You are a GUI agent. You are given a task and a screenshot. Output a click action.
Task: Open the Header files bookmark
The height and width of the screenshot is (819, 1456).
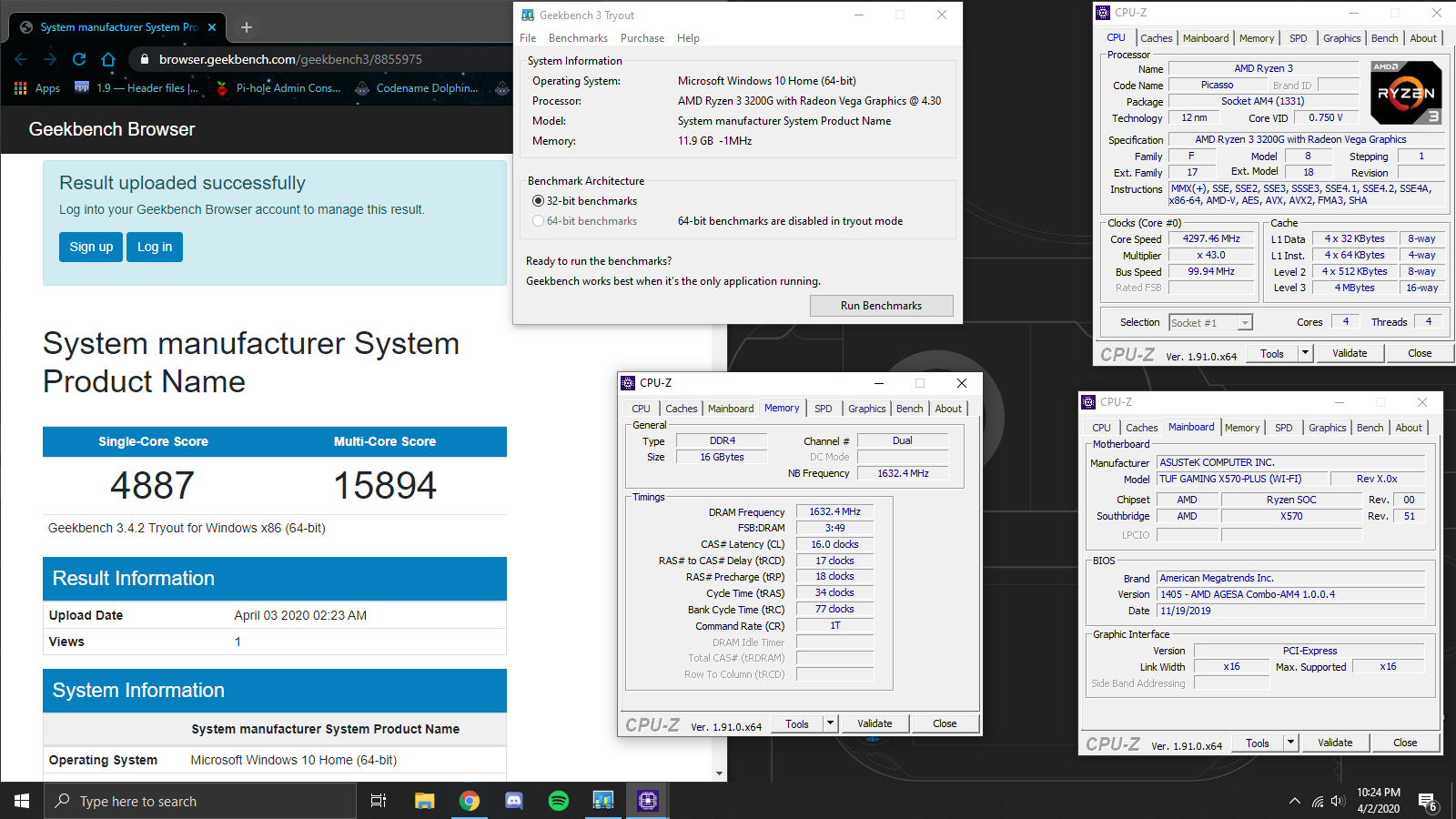pos(136,88)
